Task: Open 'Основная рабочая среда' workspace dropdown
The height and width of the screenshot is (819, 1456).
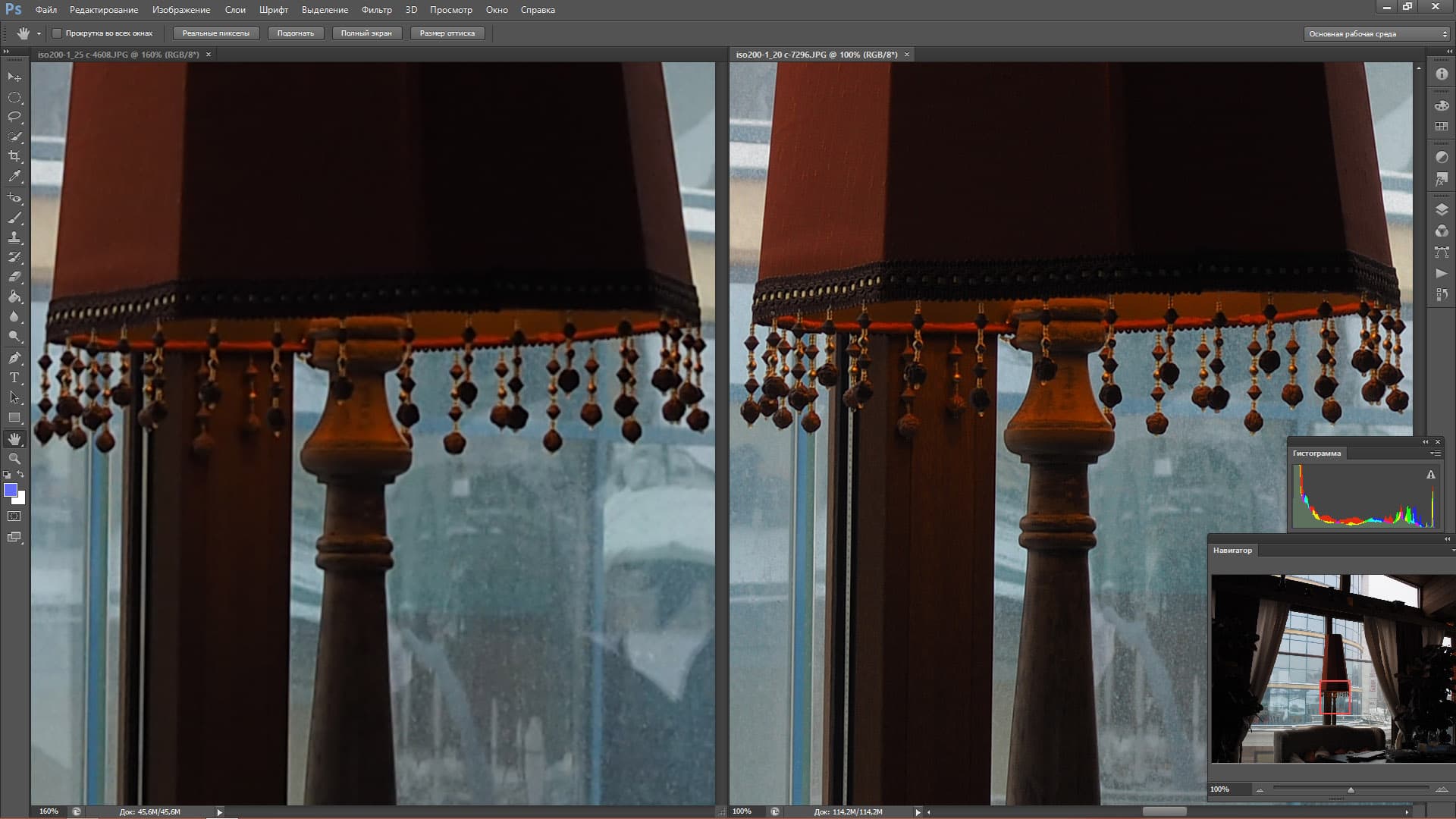Action: click(1378, 34)
